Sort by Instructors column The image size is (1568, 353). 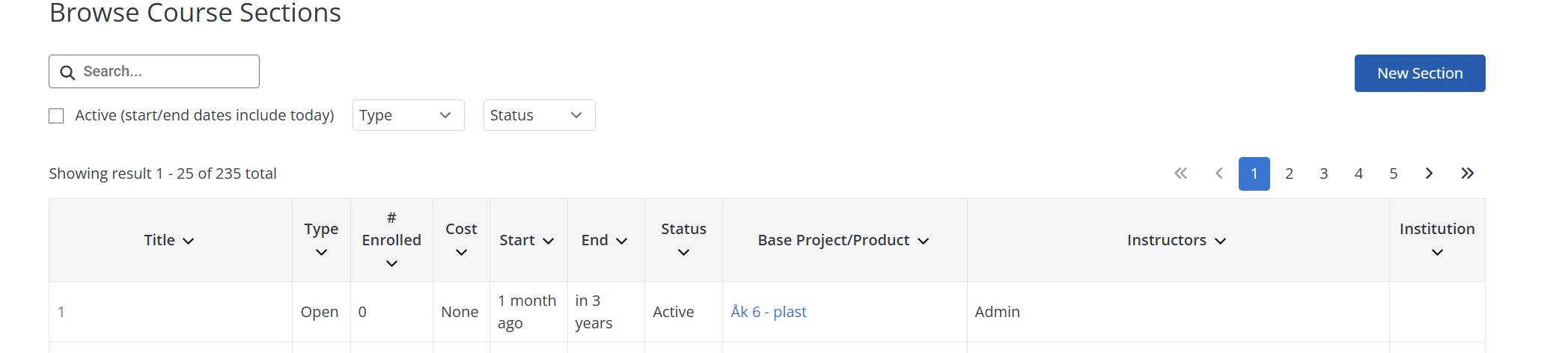[x=1177, y=240]
